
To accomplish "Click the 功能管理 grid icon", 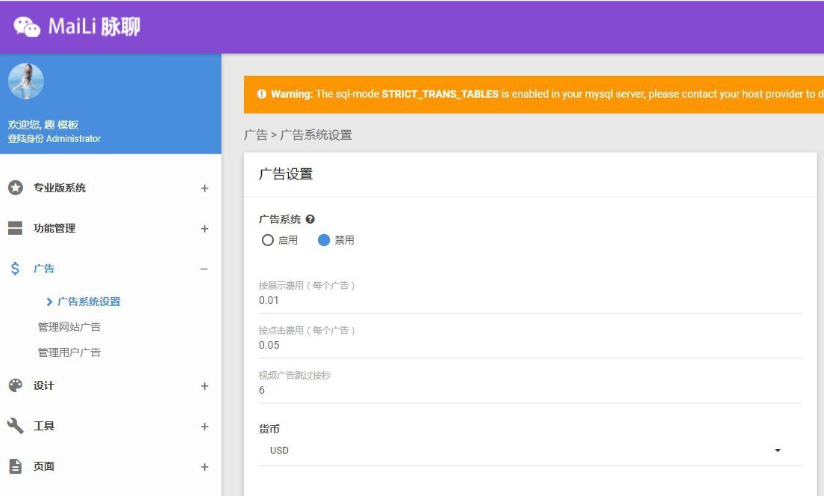I will click(x=15, y=228).
